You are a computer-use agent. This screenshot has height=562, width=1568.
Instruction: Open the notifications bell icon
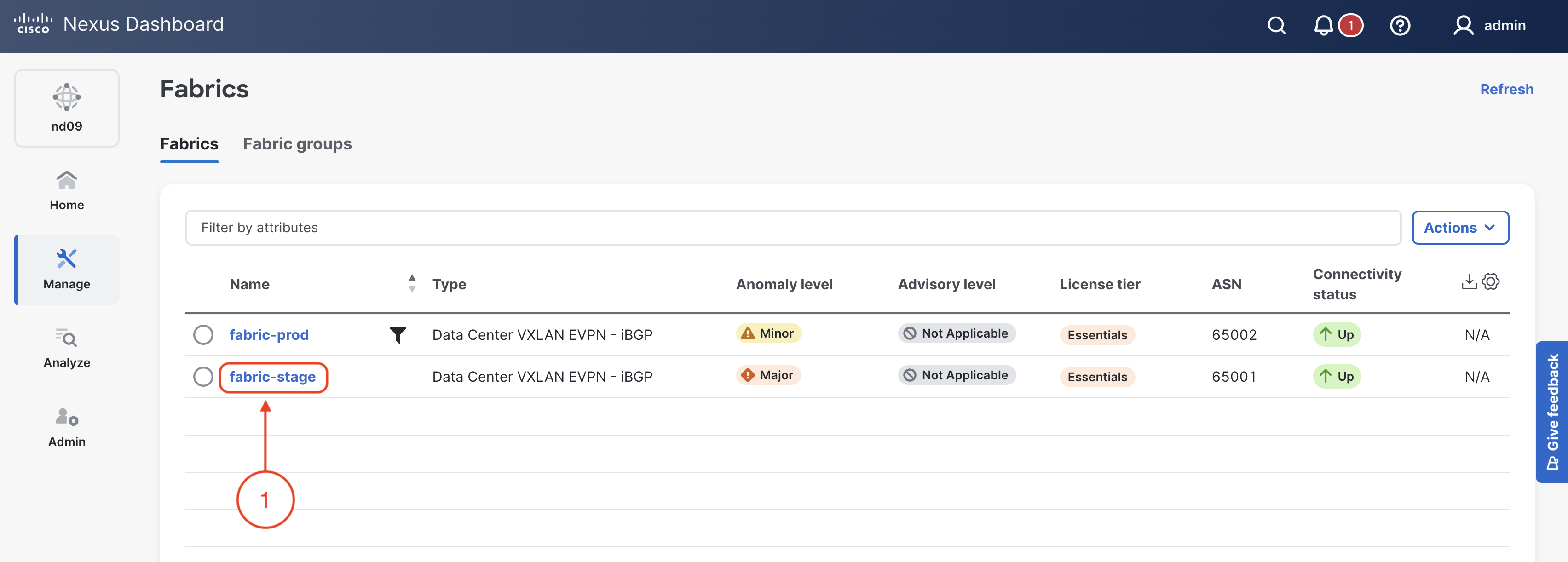click(x=1323, y=26)
